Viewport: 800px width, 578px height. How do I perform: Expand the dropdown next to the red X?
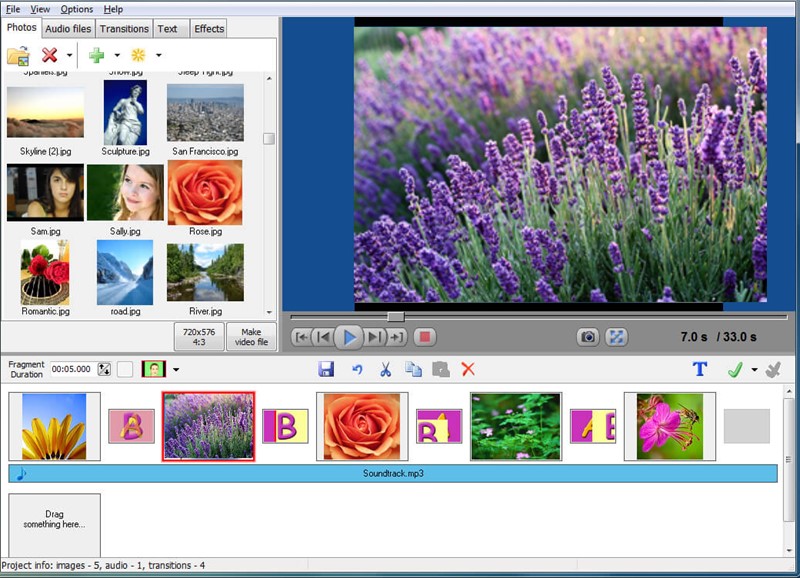click(69, 55)
